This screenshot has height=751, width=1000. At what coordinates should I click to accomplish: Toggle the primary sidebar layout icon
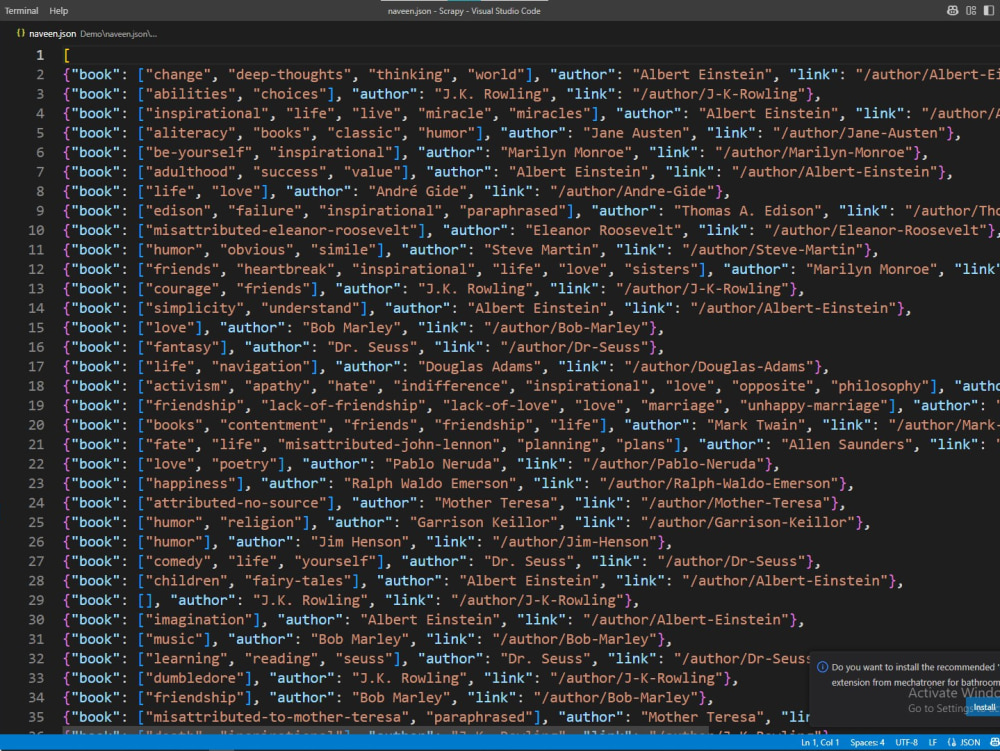(989, 11)
